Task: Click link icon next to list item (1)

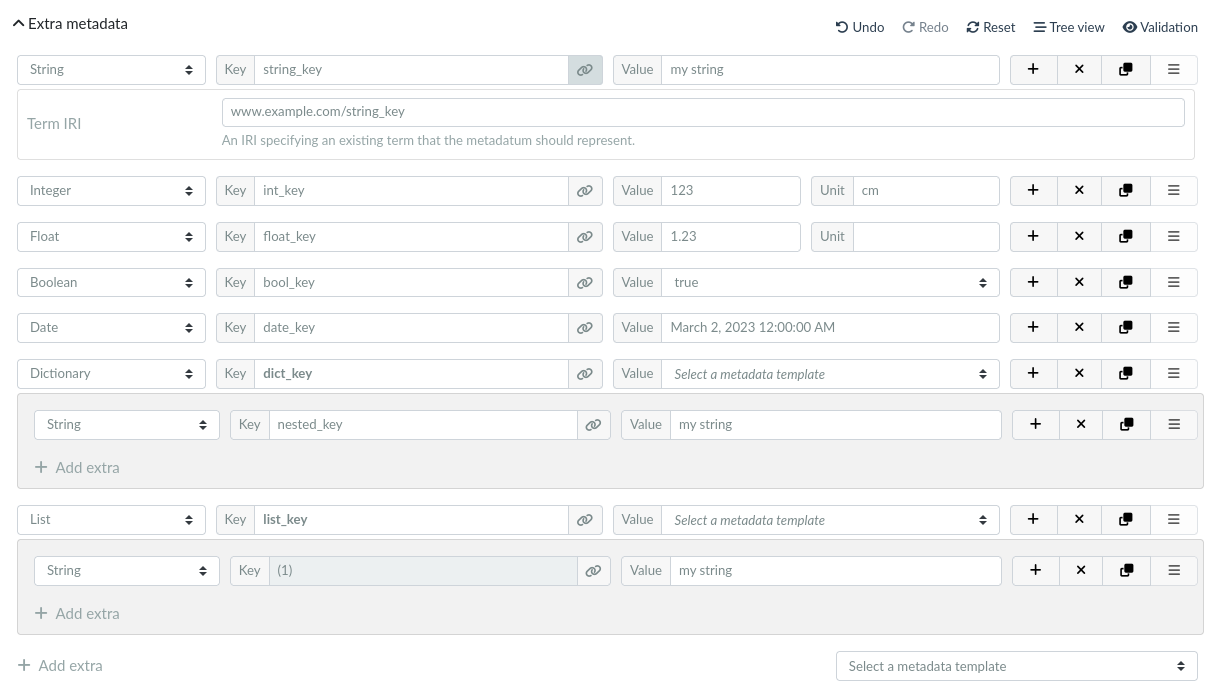Action: (593, 570)
